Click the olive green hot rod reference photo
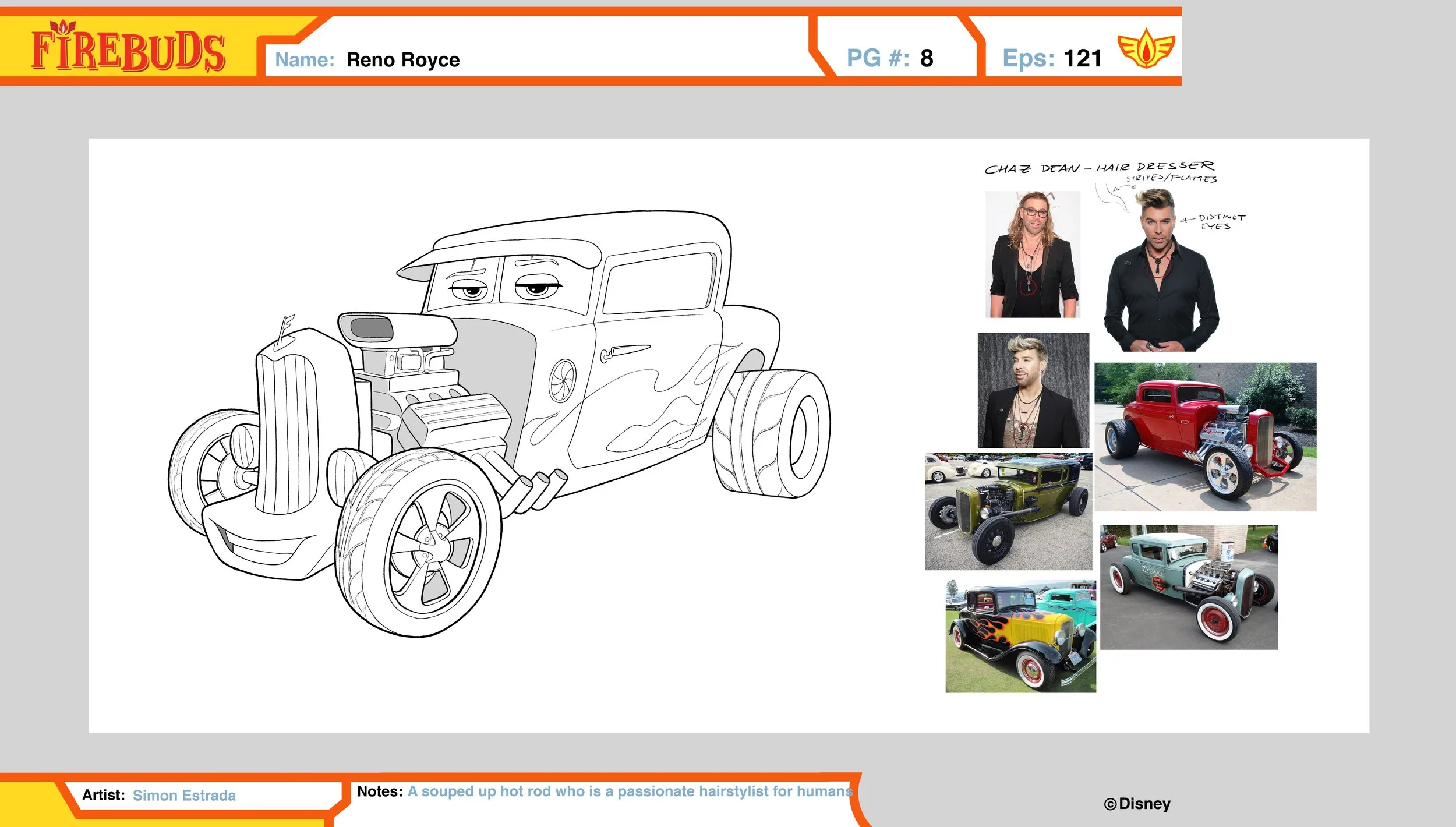 click(1008, 511)
